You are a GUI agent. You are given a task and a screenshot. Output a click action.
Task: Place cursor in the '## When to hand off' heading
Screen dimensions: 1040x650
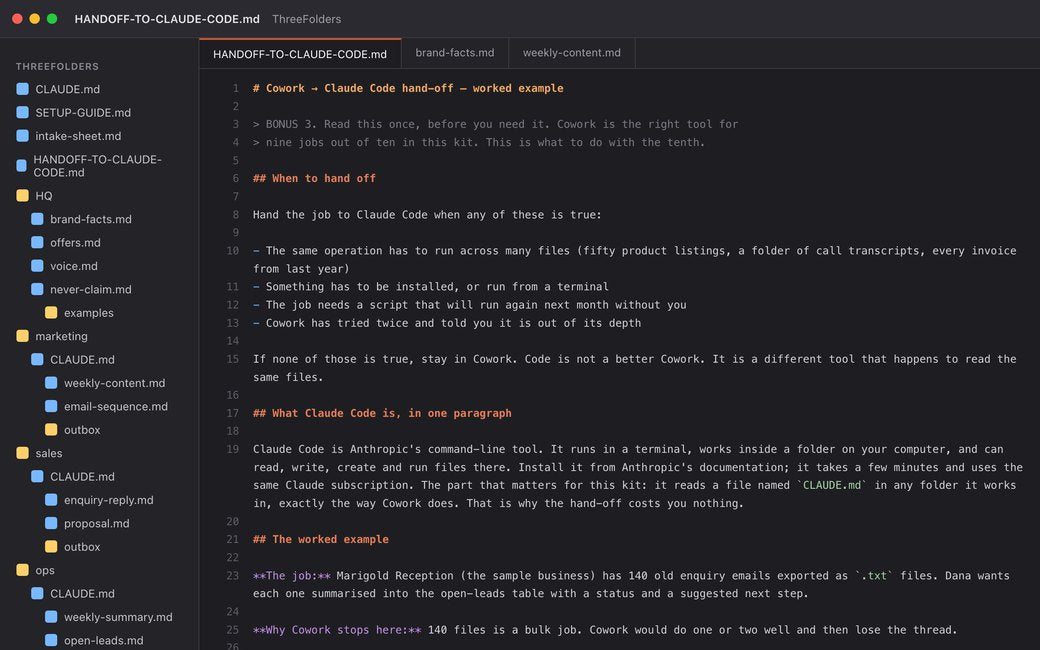click(x=314, y=178)
